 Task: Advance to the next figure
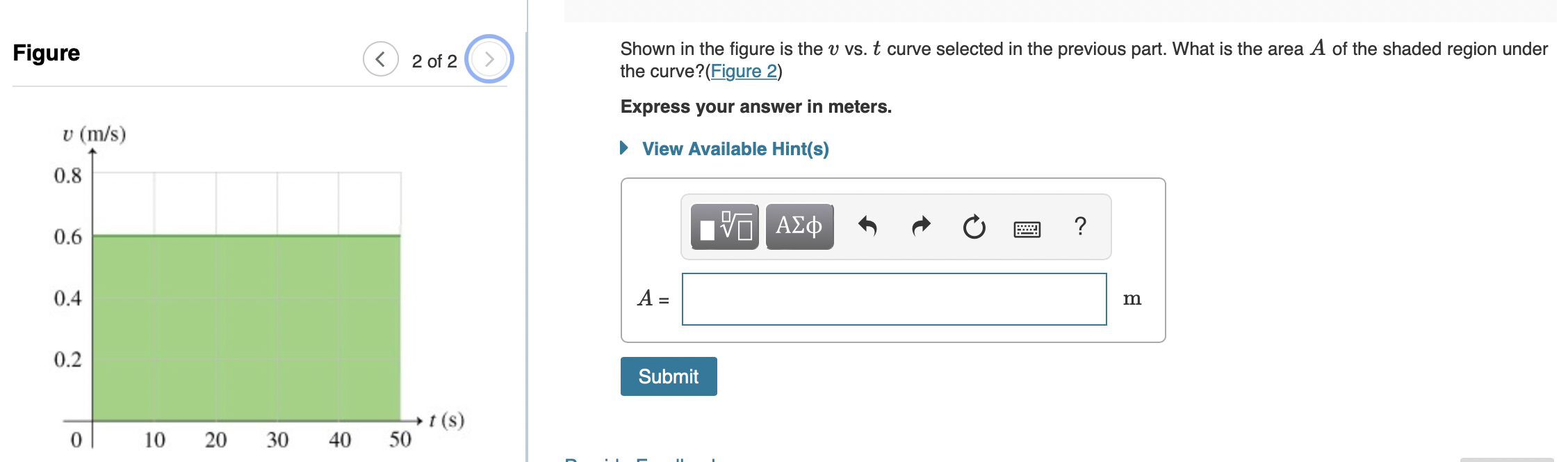[x=489, y=59]
